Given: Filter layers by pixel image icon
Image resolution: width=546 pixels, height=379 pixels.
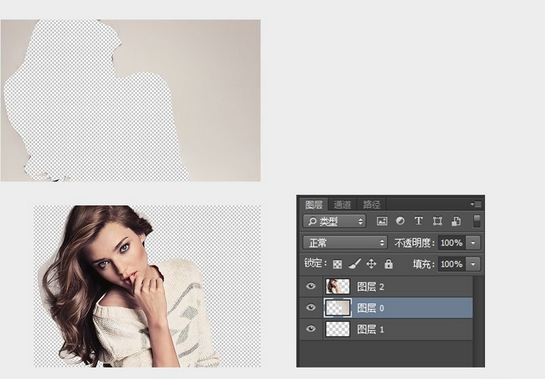Looking at the screenshot, I should pos(382,221).
